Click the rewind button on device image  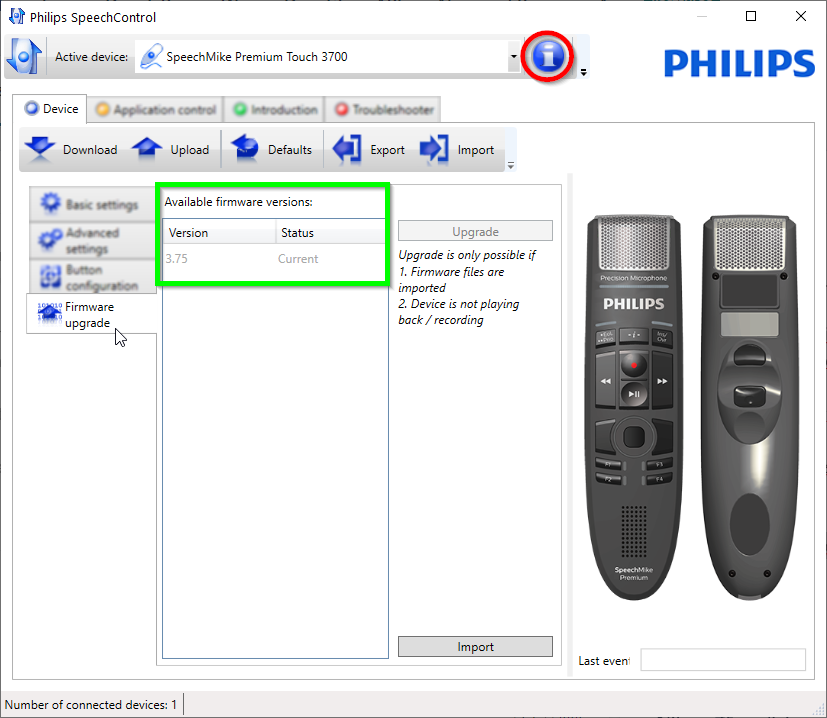tap(605, 380)
